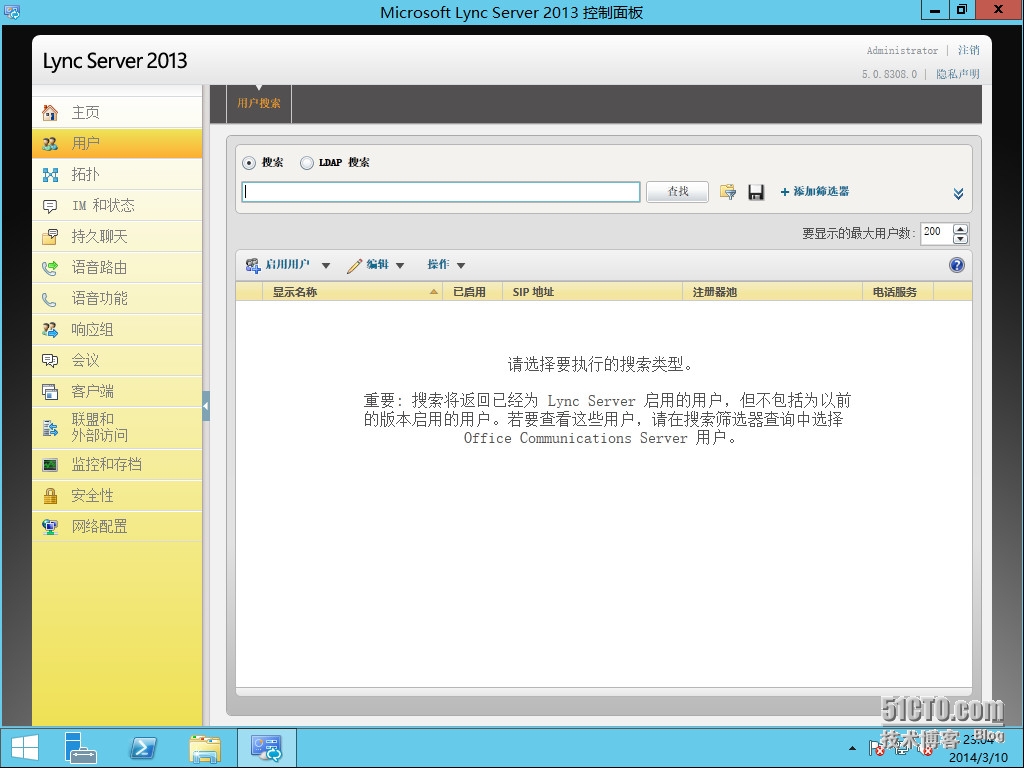Select the LDAP 搜索 radio button
Screen dimensions: 1024x768
(307, 163)
